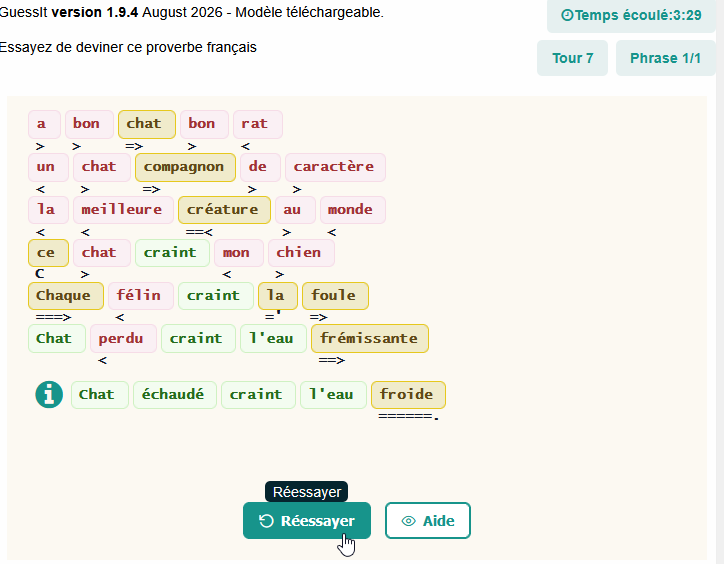Click the word tile 'froide' in the answer row

(x=408, y=395)
